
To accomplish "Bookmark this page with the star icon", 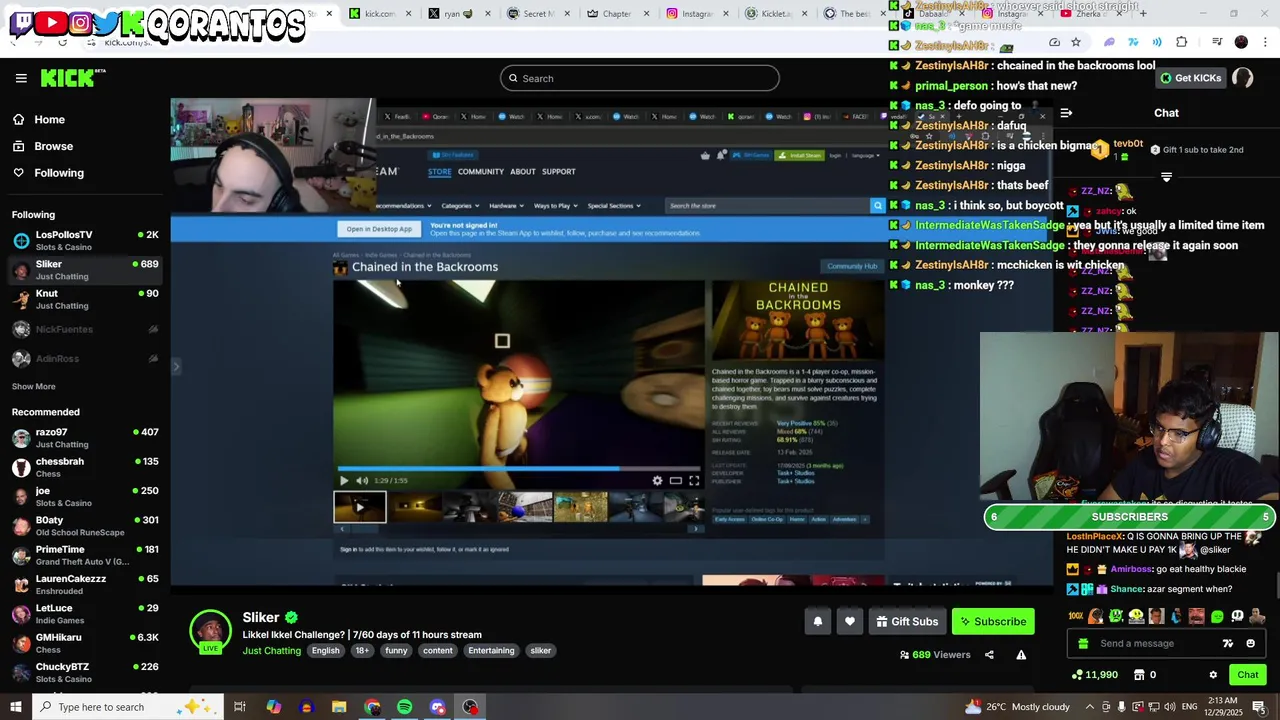I will (x=1076, y=42).
